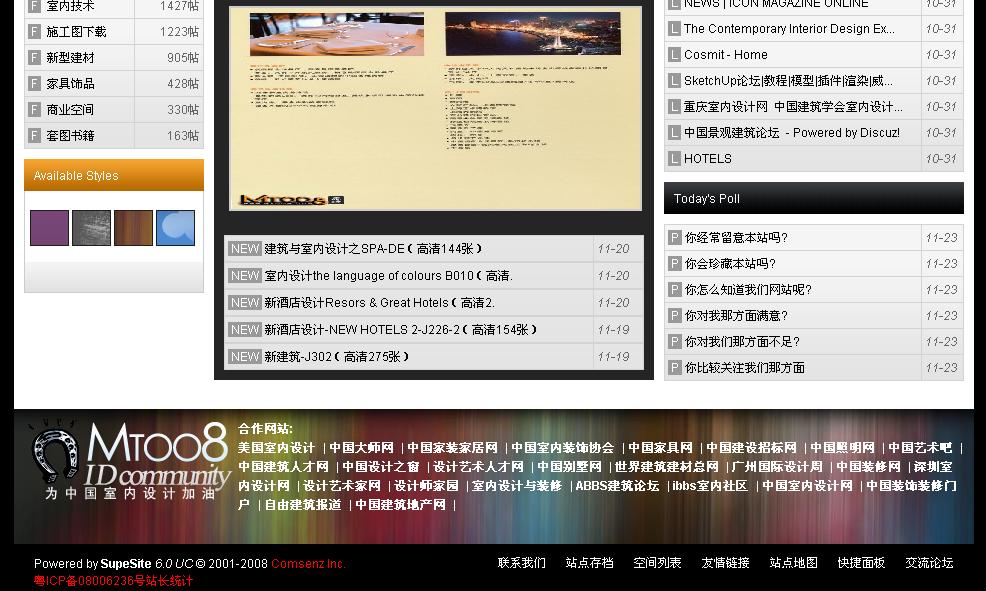Open poll 你经常留意本站吗?
This screenshot has height=591, width=986.
coord(736,238)
